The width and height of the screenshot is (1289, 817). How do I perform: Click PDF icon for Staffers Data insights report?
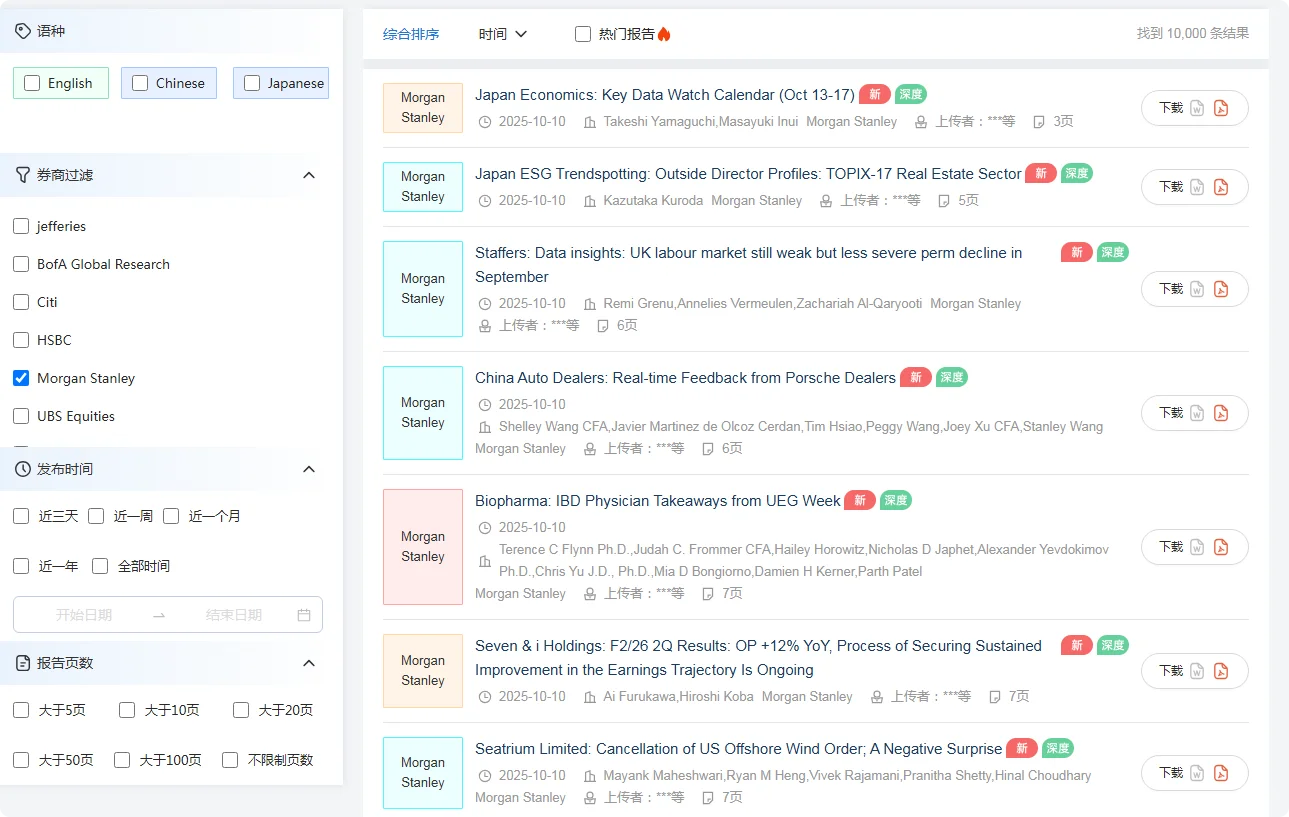tap(1221, 289)
